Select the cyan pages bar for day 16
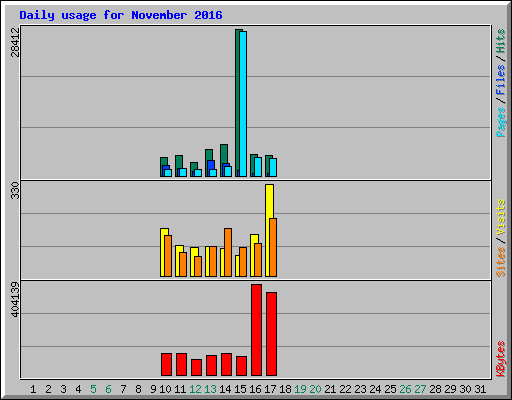This screenshot has height=400, width=512. click(x=258, y=167)
